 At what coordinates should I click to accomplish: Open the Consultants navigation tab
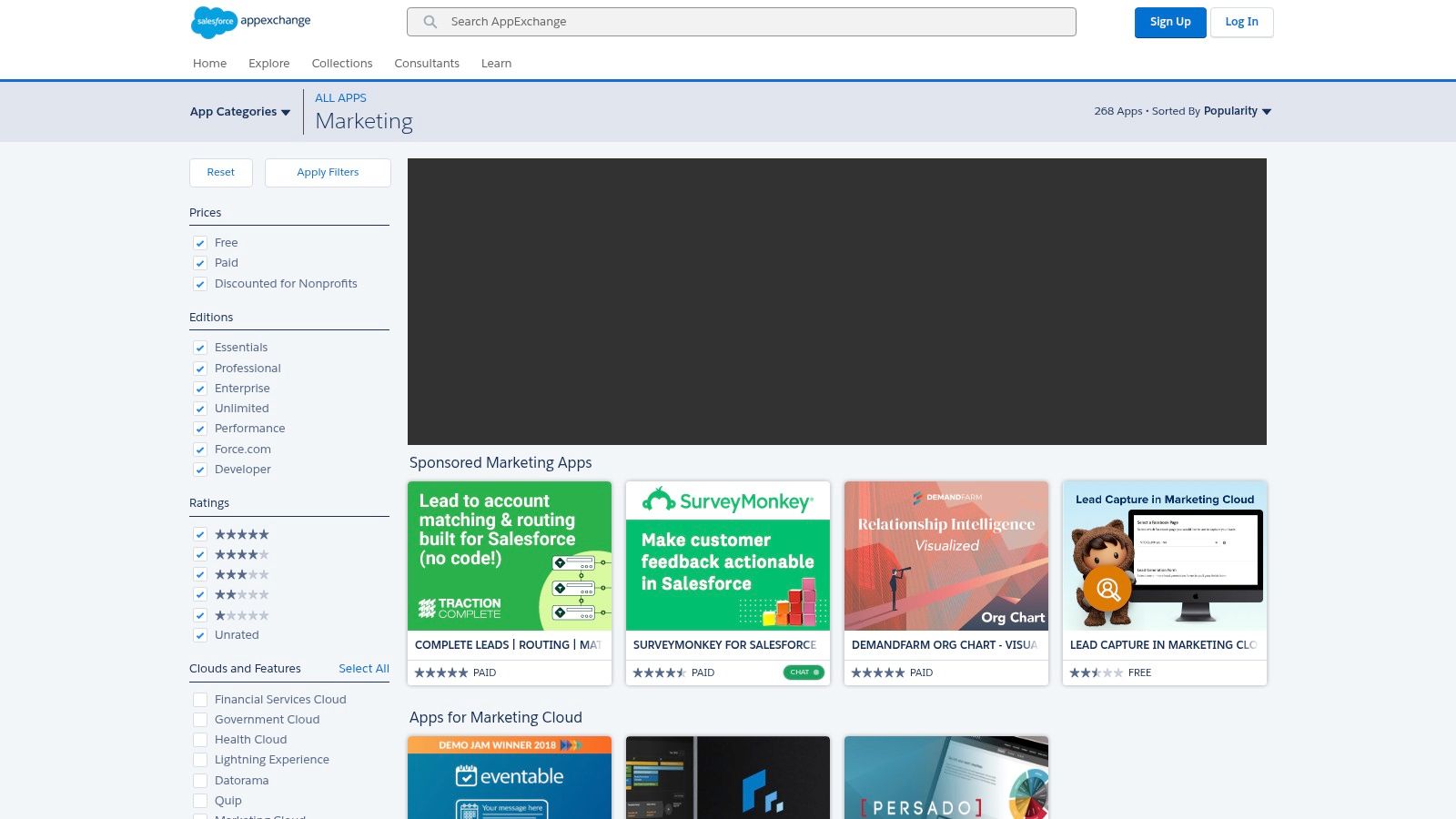pos(427,64)
